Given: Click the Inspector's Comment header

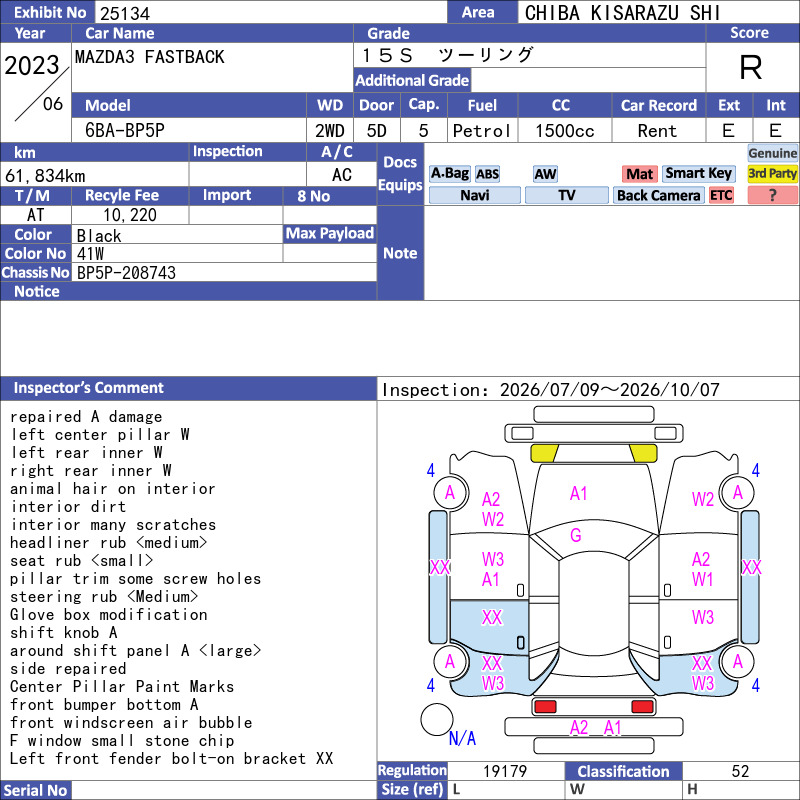Looking at the screenshot, I should (x=188, y=388).
